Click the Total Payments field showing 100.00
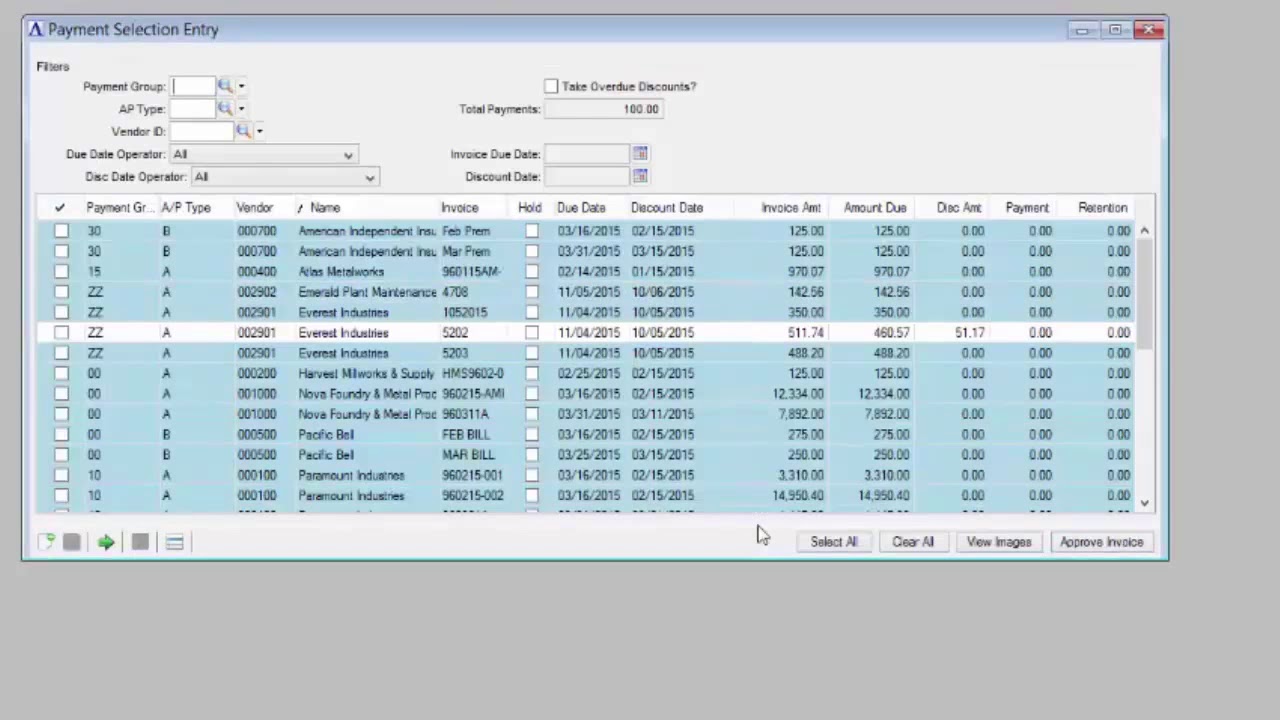Screen dimensions: 1280x720 (603, 109)
